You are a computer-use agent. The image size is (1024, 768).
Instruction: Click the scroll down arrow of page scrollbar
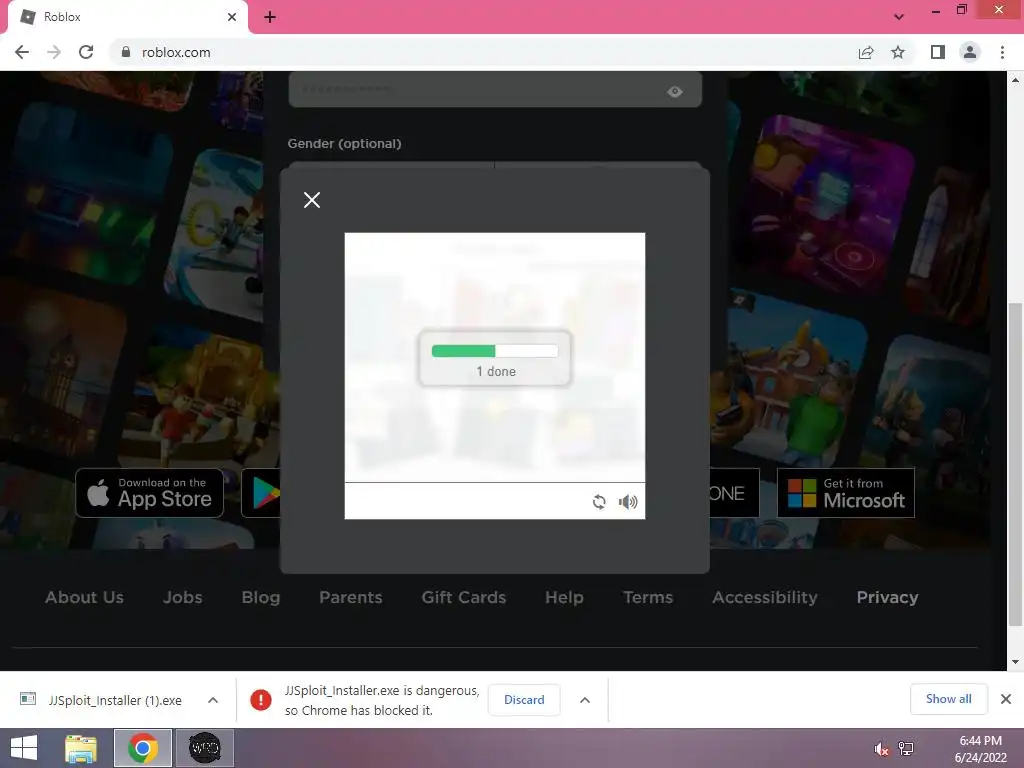[1015, 662]
